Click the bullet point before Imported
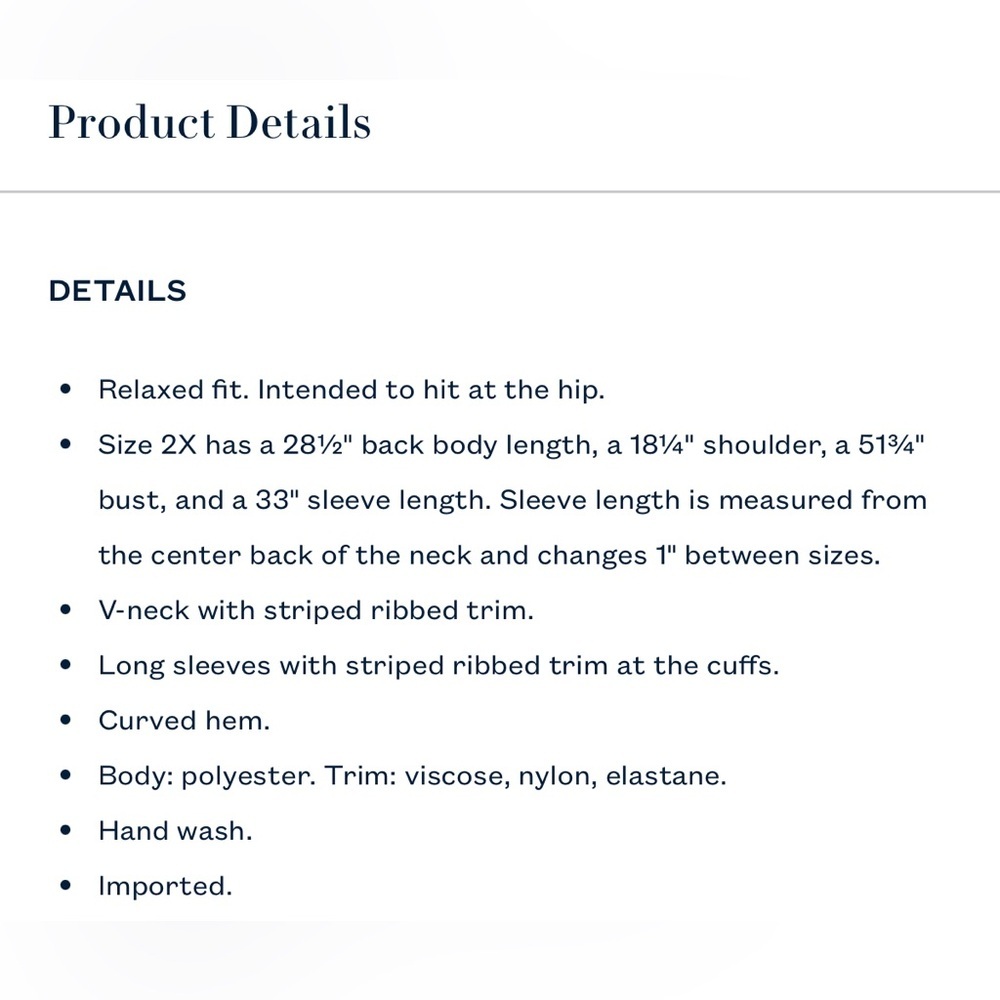This screenshot has width=1000, height=1000. 65,886
